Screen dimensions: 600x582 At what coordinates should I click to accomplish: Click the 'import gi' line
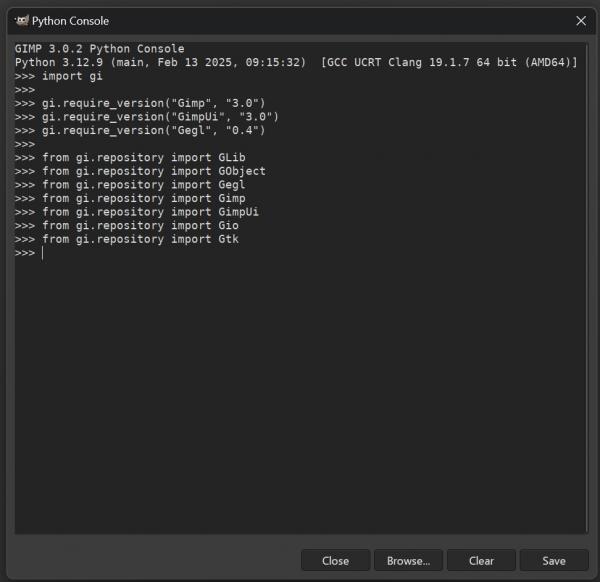point(59,76)
